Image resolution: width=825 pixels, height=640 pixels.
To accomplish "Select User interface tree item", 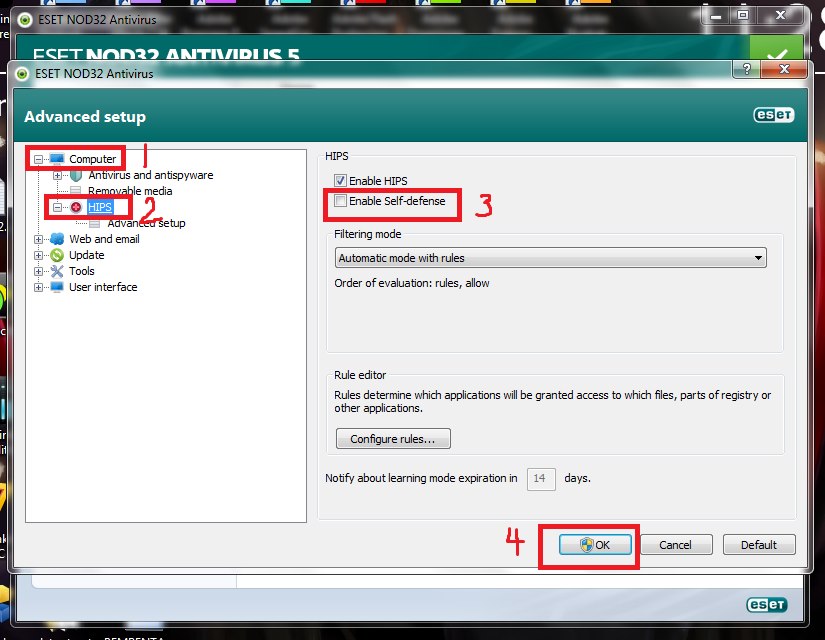I will pyautogui.click(x=103, y=287).
